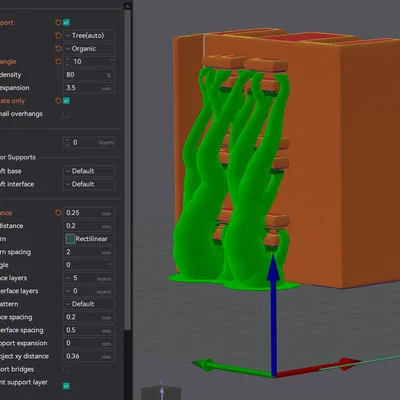This screenshot has height=400, width=400.
Task: Click the xy distance field 0.36
Action: coord(89,356)
